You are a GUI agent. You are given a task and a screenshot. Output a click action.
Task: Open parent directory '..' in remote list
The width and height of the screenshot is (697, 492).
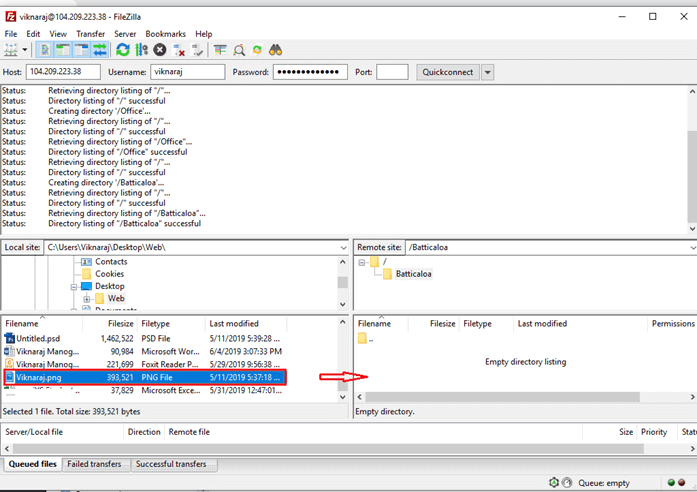366,339
